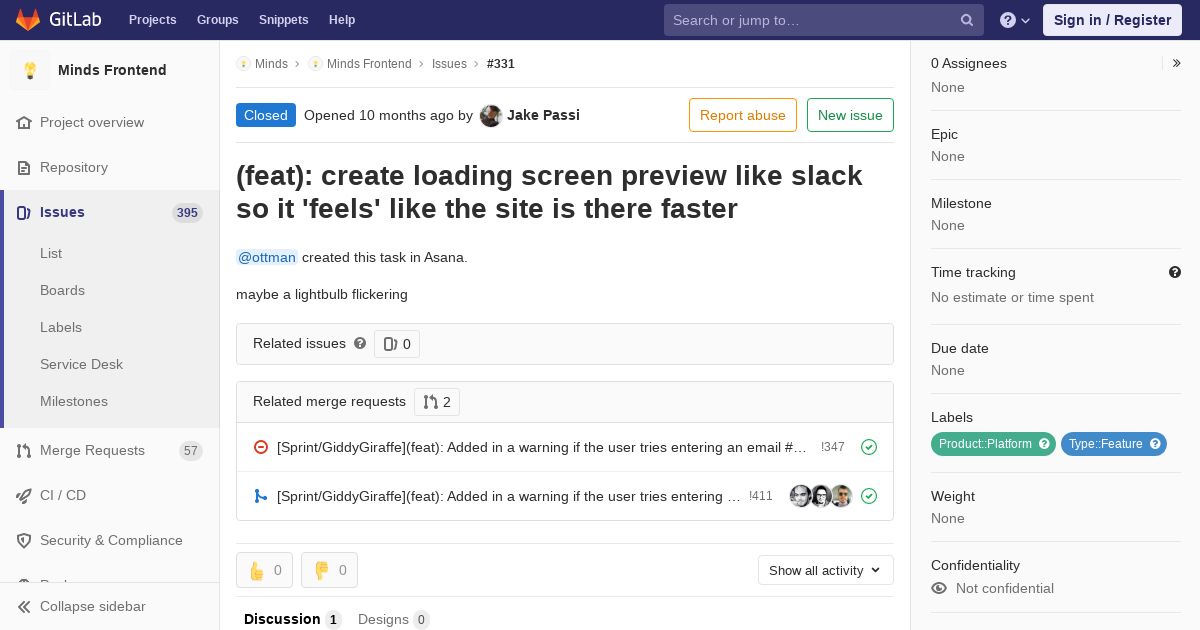Click the Report abuse button
This screenshot has height=630, width=1200.
tap(743, 115)
